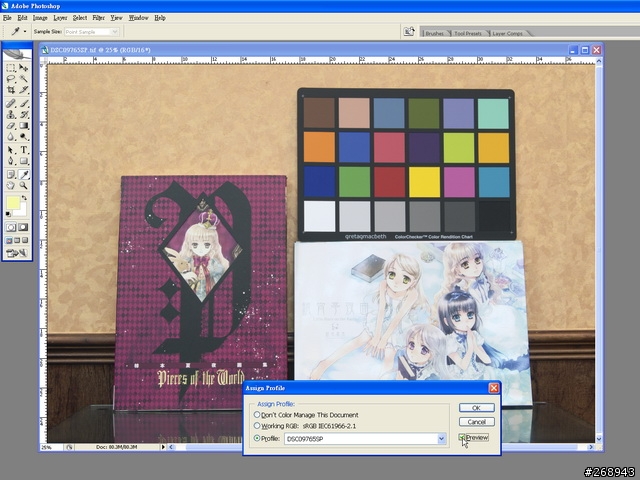640x480 pixels.
Task: Open the Filter menu
Action: pos(98,18)
